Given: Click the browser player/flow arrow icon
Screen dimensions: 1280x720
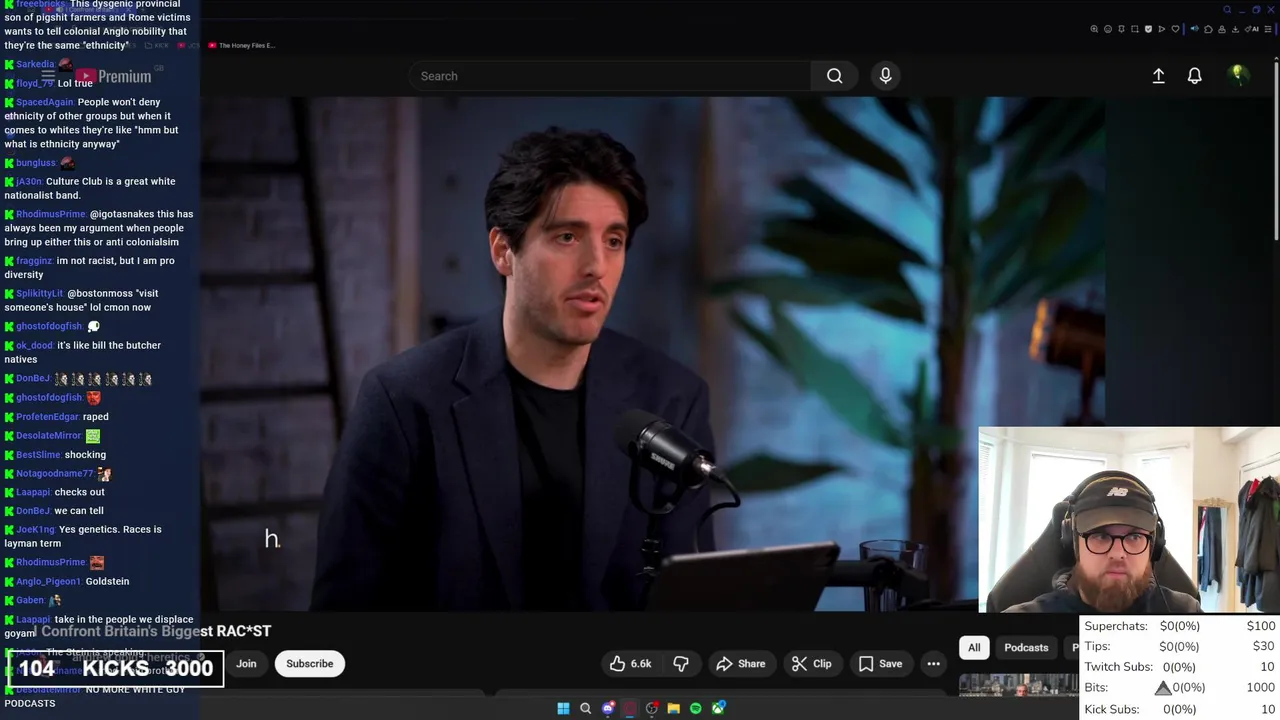Looking at the screenshot, I should (1161, 29).
